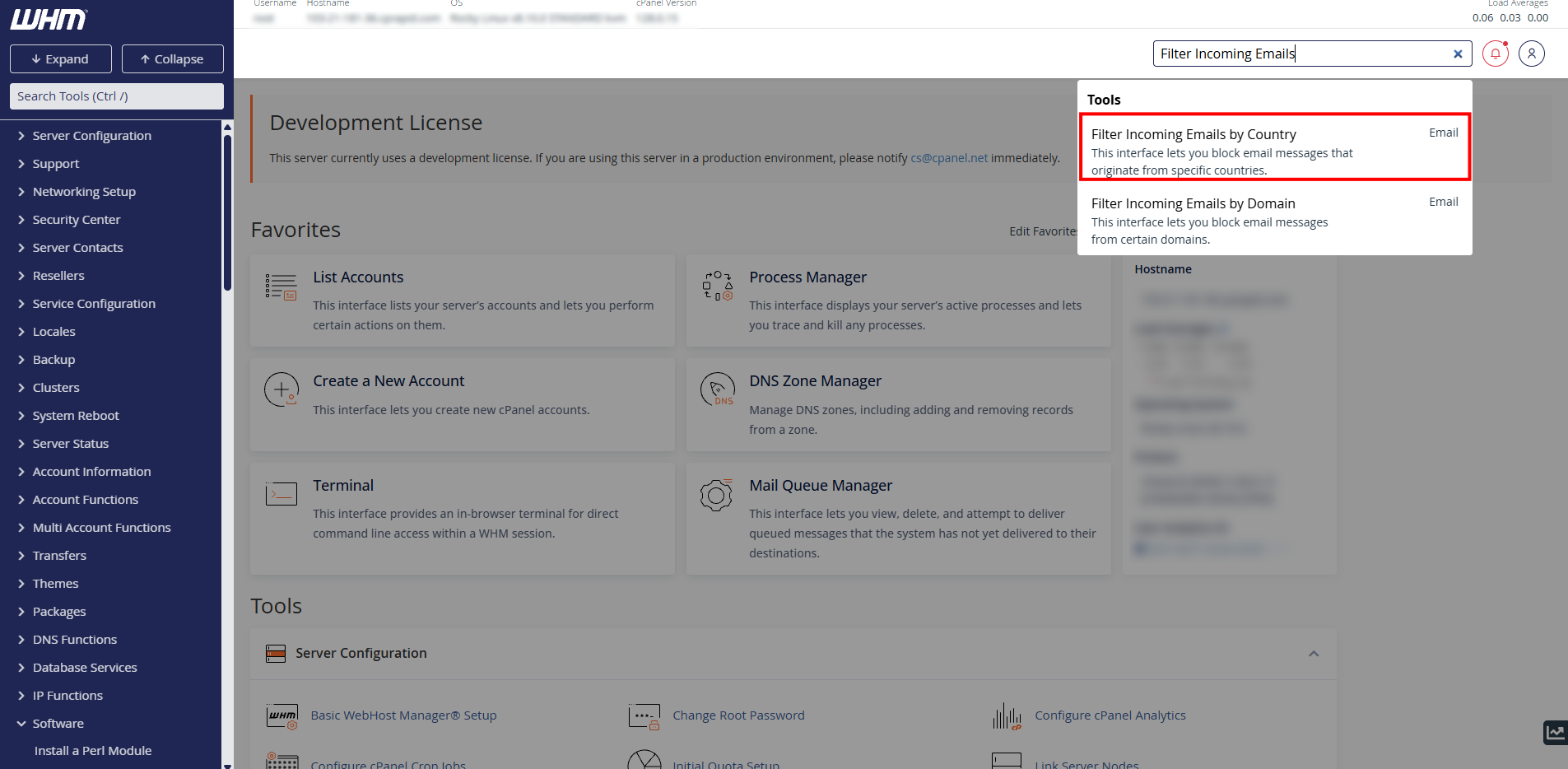Click the Collapse button
This screenshot has width=1568, height=769.
click(173, 59)
